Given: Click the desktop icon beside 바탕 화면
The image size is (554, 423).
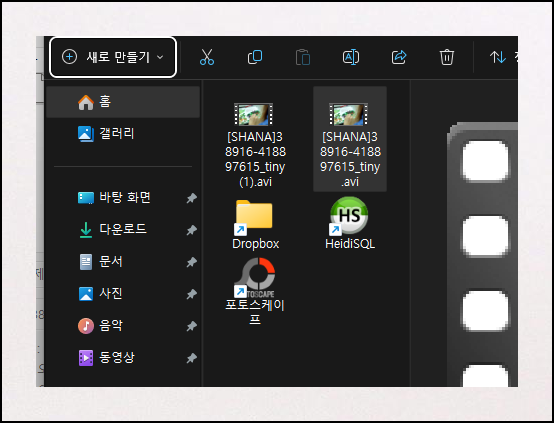Looking at the screenshot, I should pyautogui.click(x=86, y=198).
